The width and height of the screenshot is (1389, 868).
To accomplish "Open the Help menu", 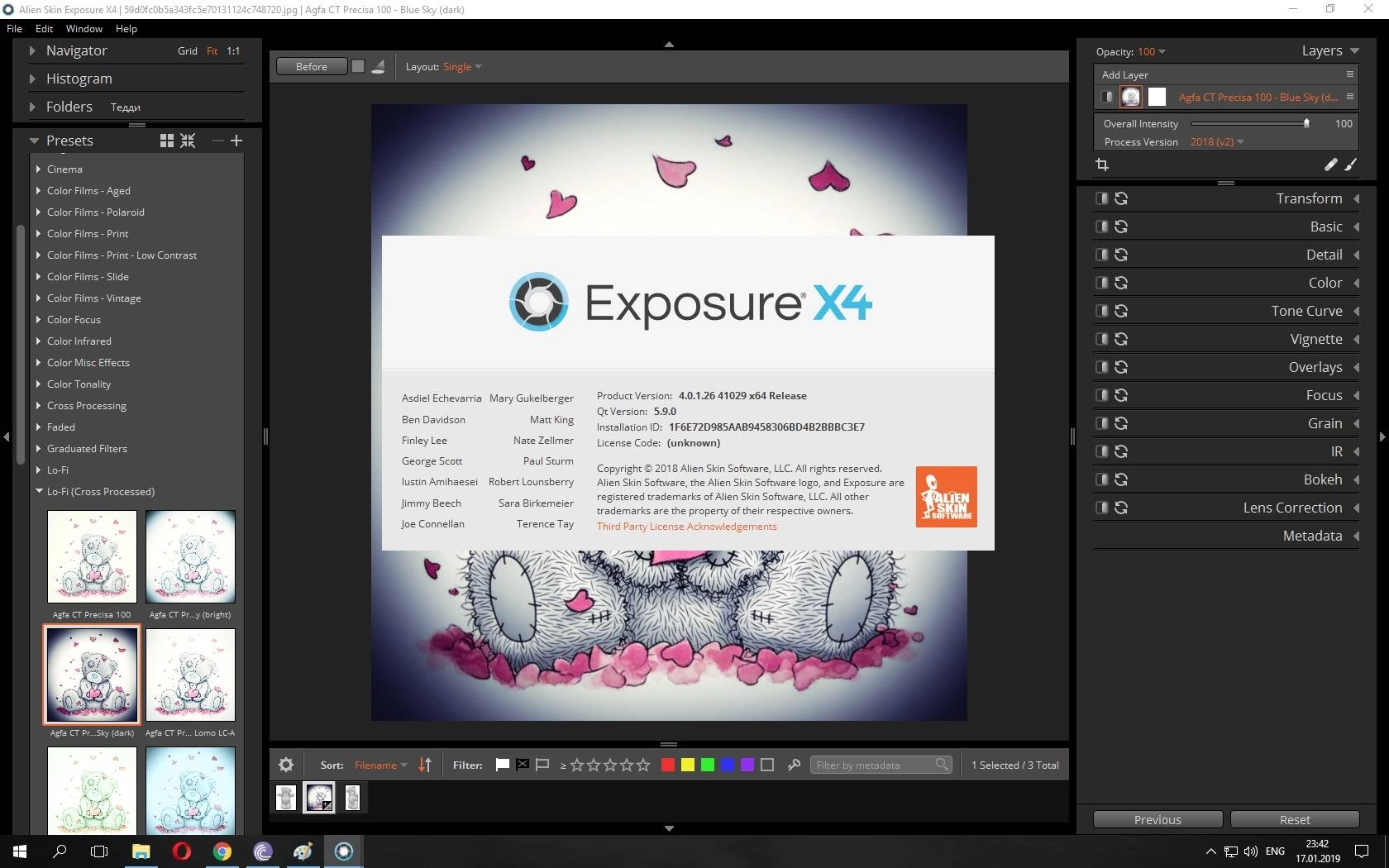I will click(x=126, y=28).
